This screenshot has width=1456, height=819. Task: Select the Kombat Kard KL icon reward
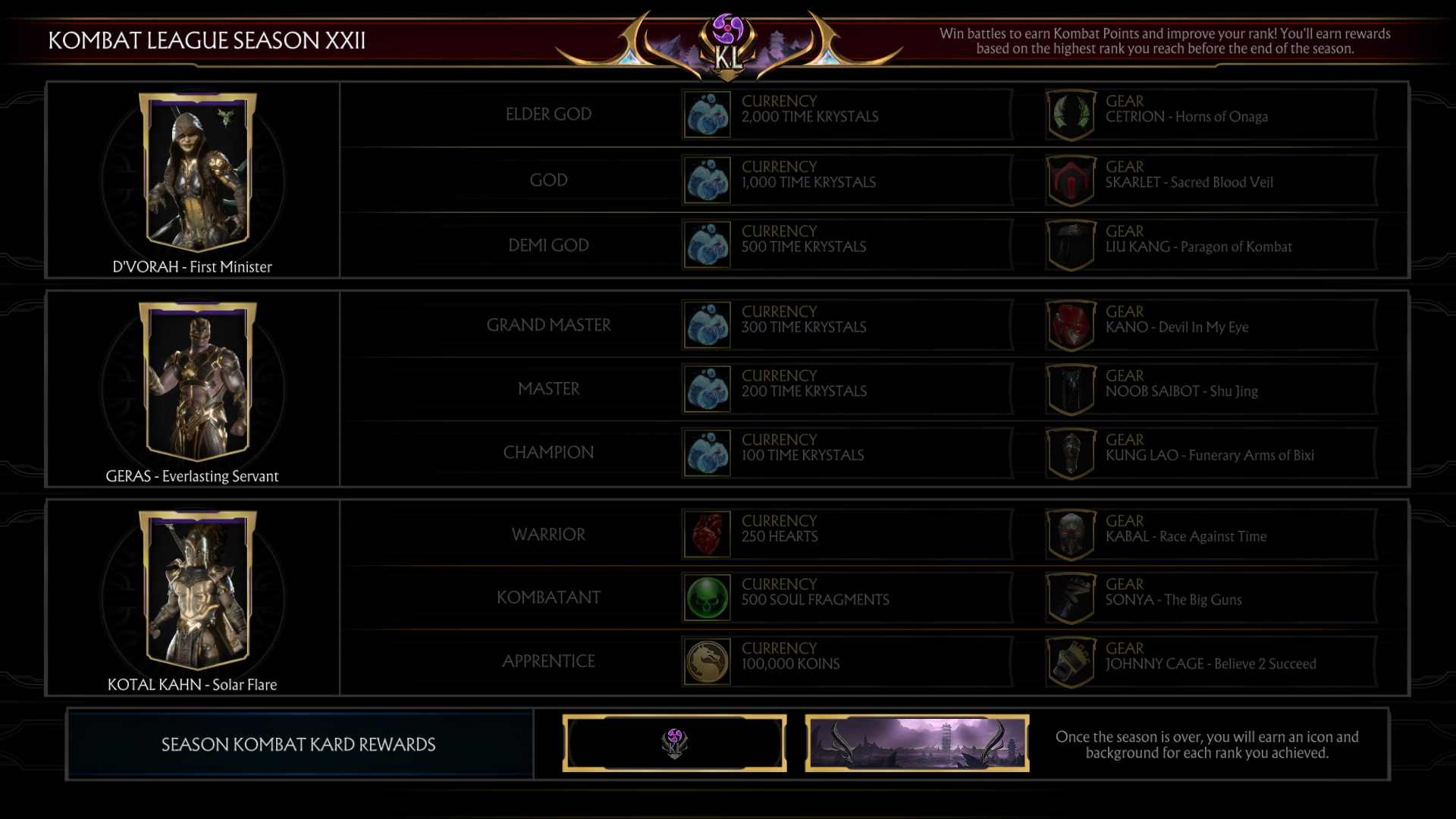(674, 743)
